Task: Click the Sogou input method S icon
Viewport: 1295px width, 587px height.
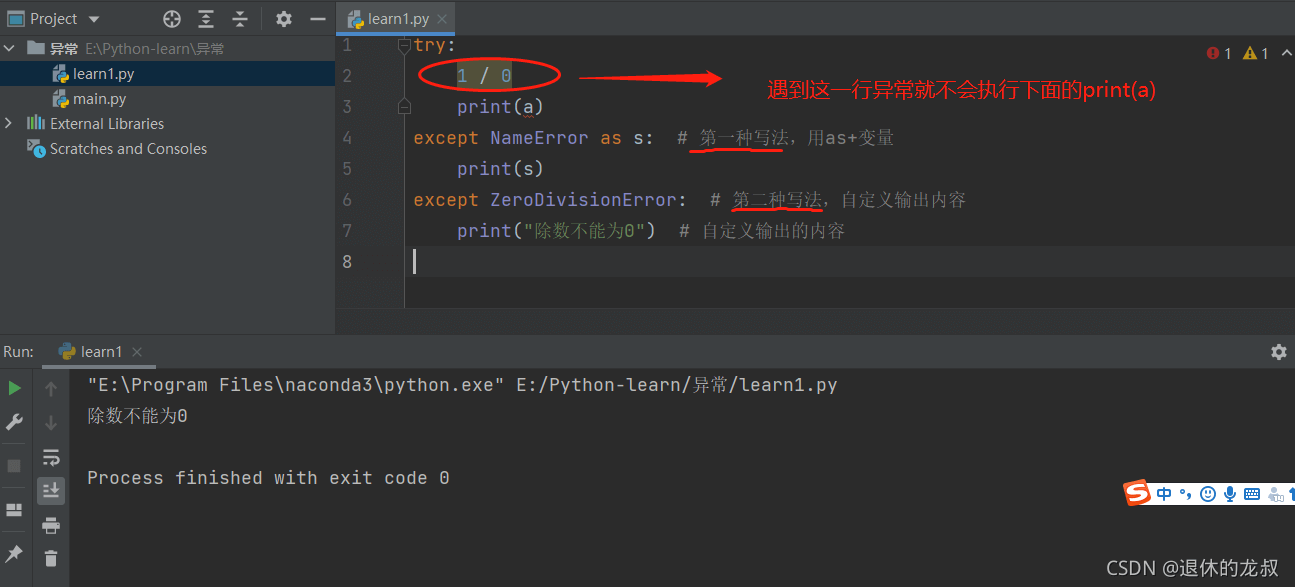Action: [x=1138, y=493]
